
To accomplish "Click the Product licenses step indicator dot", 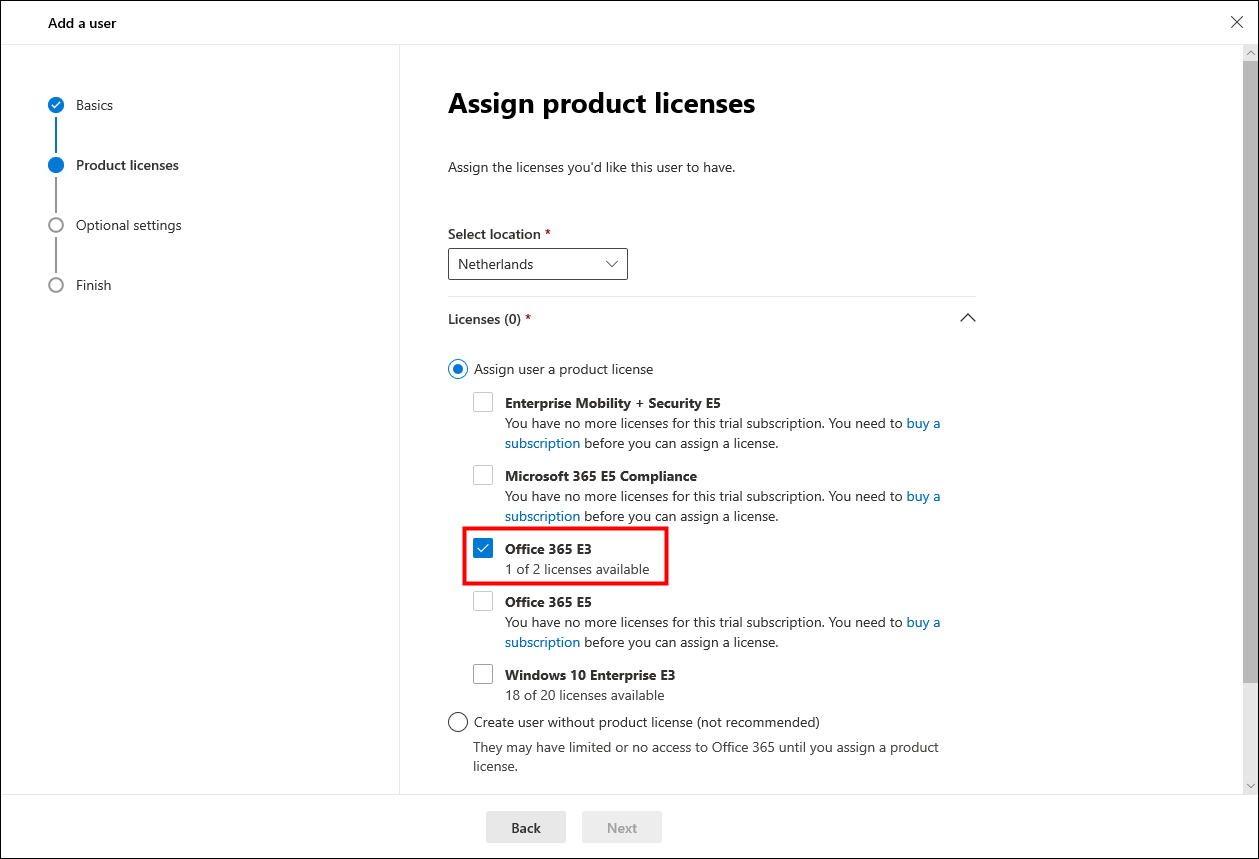I will click(56, 165).
